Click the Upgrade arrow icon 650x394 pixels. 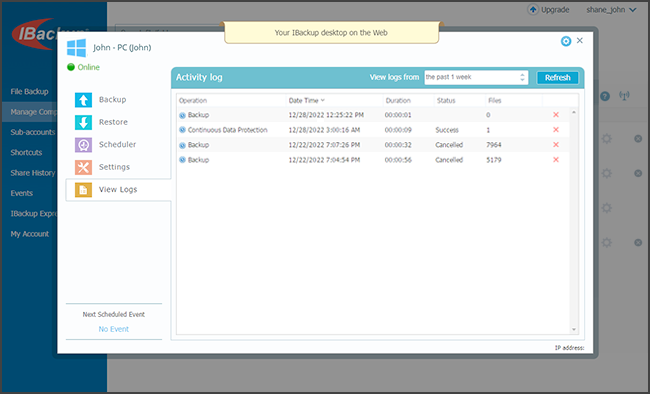tap(533, 9)
